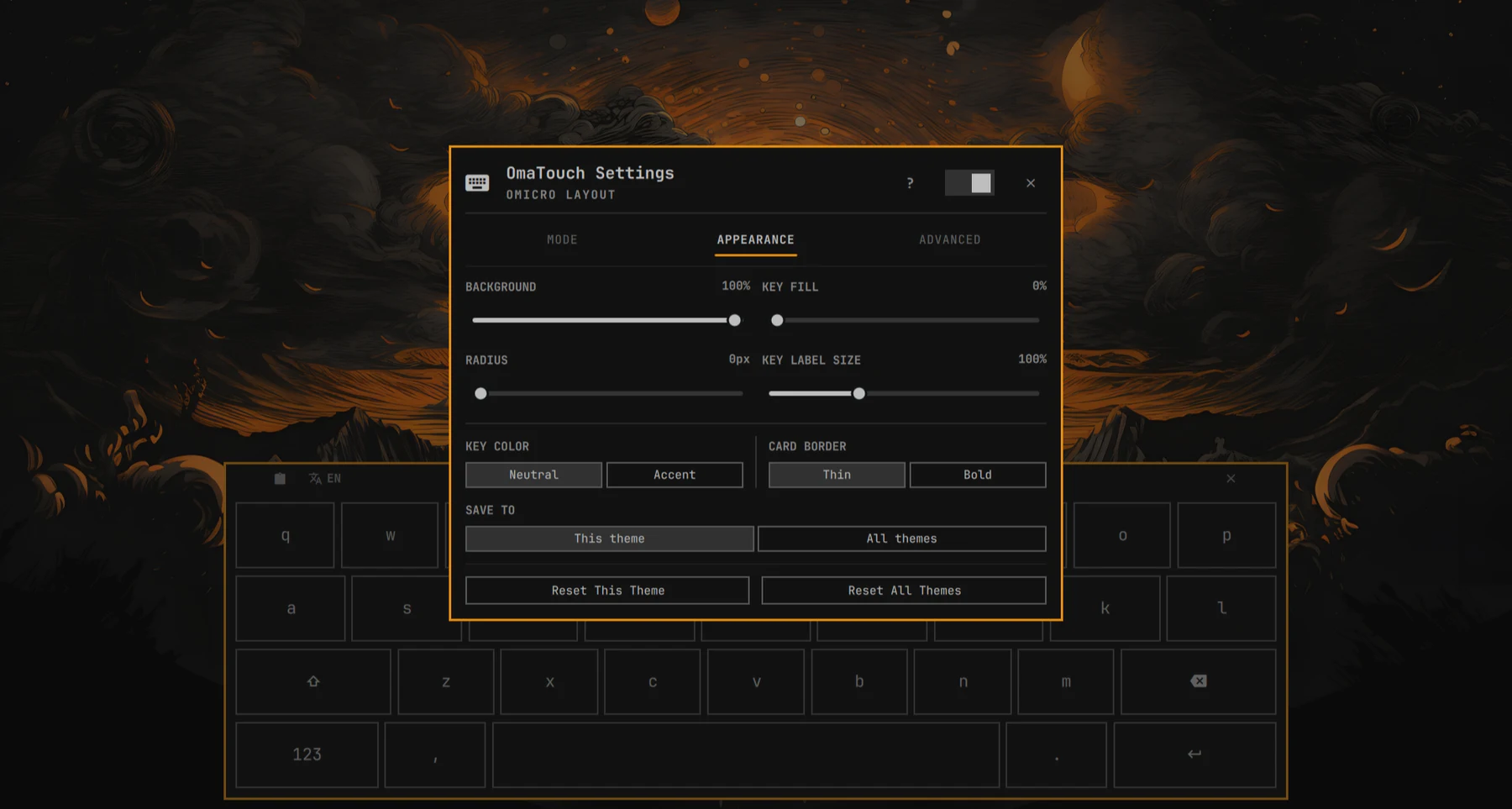Set card border to Bold
The height and width of the screenshot is (809, 1512).
pos(978,475)
